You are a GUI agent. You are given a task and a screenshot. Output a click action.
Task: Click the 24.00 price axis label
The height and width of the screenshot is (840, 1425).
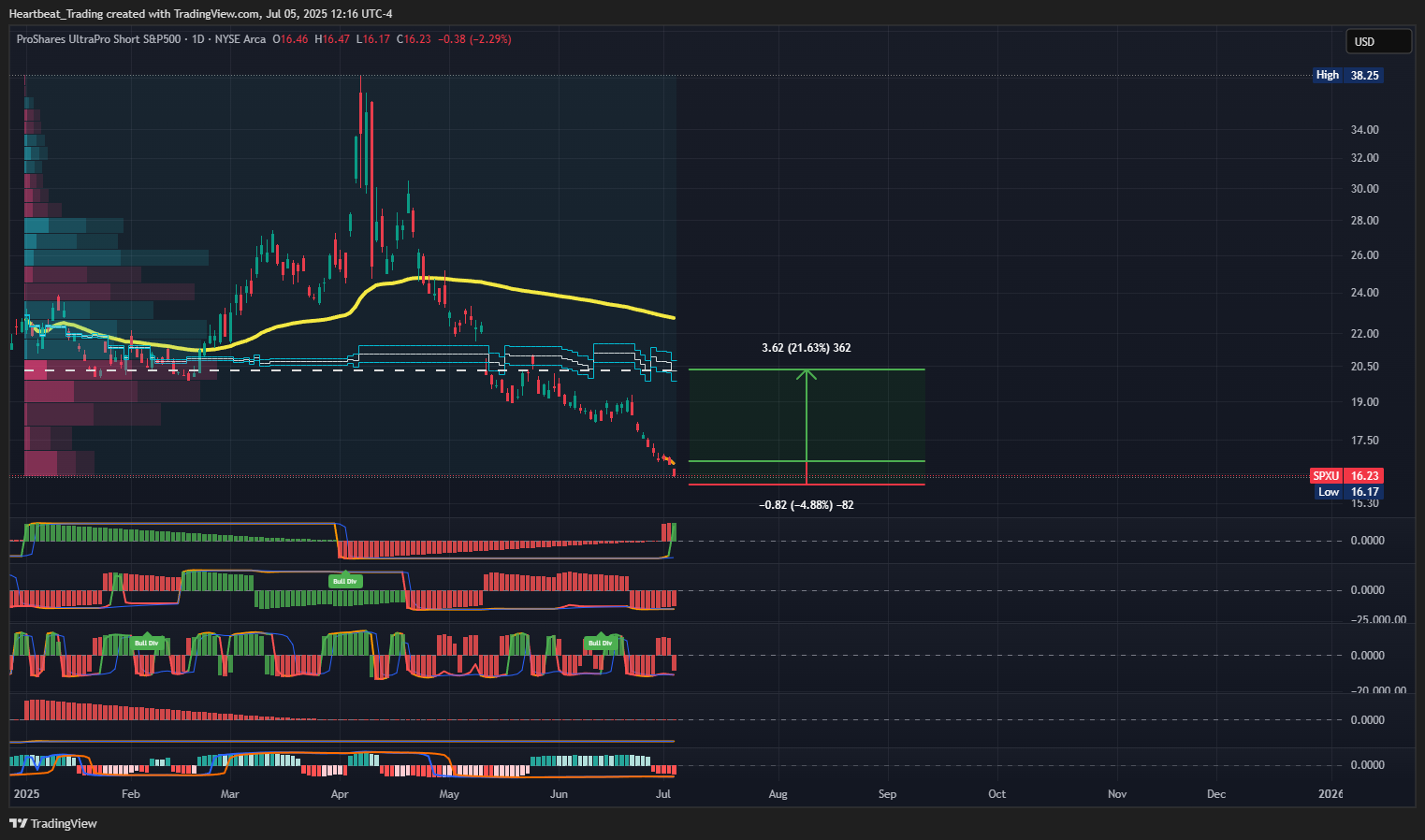pos(1364,293)
